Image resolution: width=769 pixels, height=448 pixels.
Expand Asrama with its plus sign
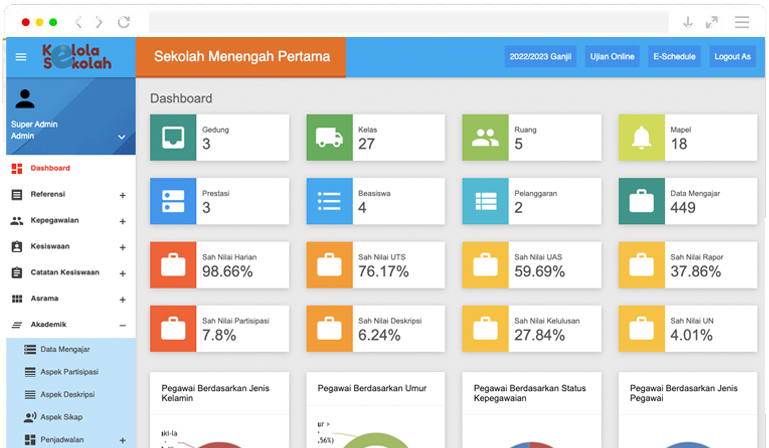point(123,299)
